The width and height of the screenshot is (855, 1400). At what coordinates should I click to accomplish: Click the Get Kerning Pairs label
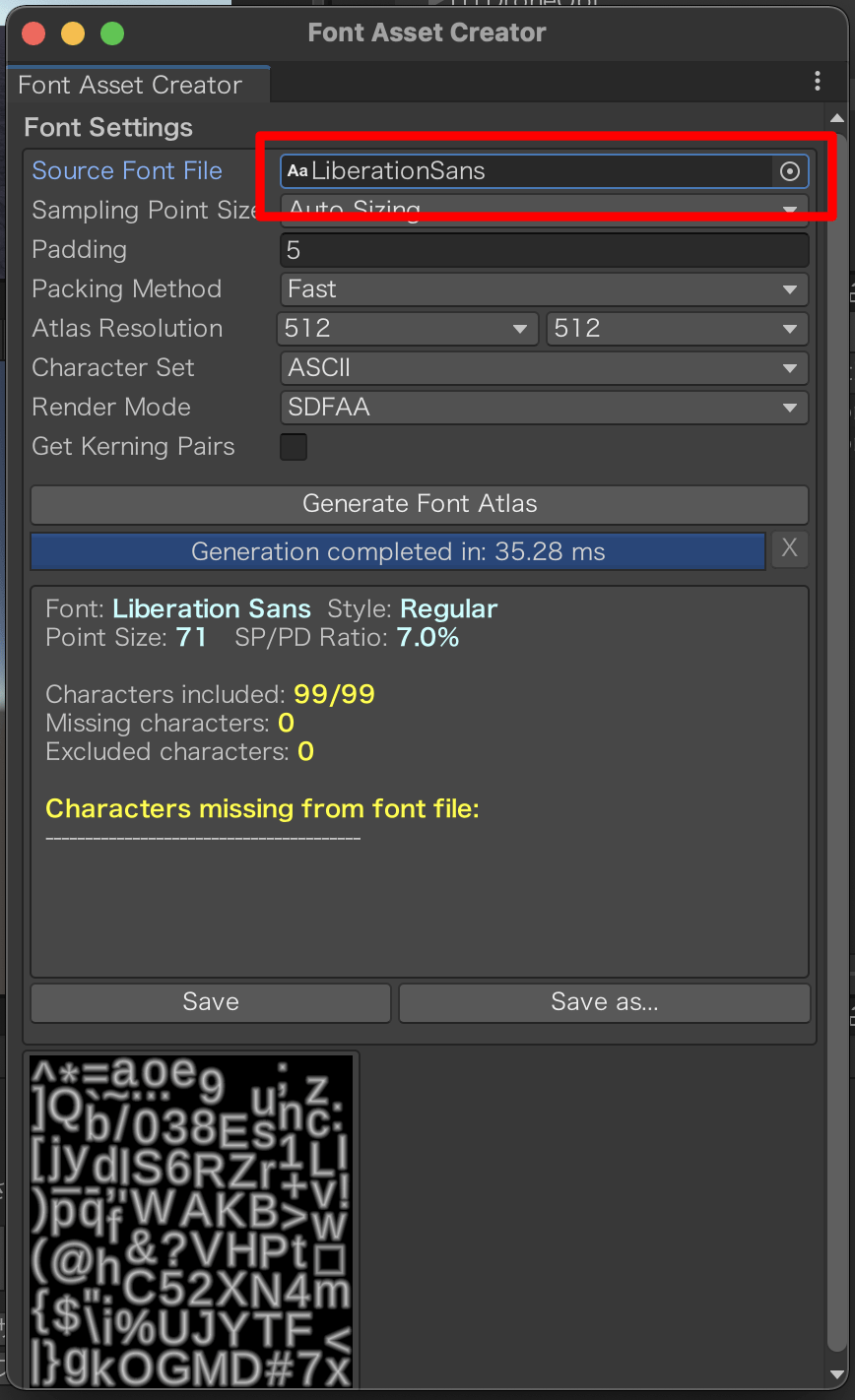point(133,447)
